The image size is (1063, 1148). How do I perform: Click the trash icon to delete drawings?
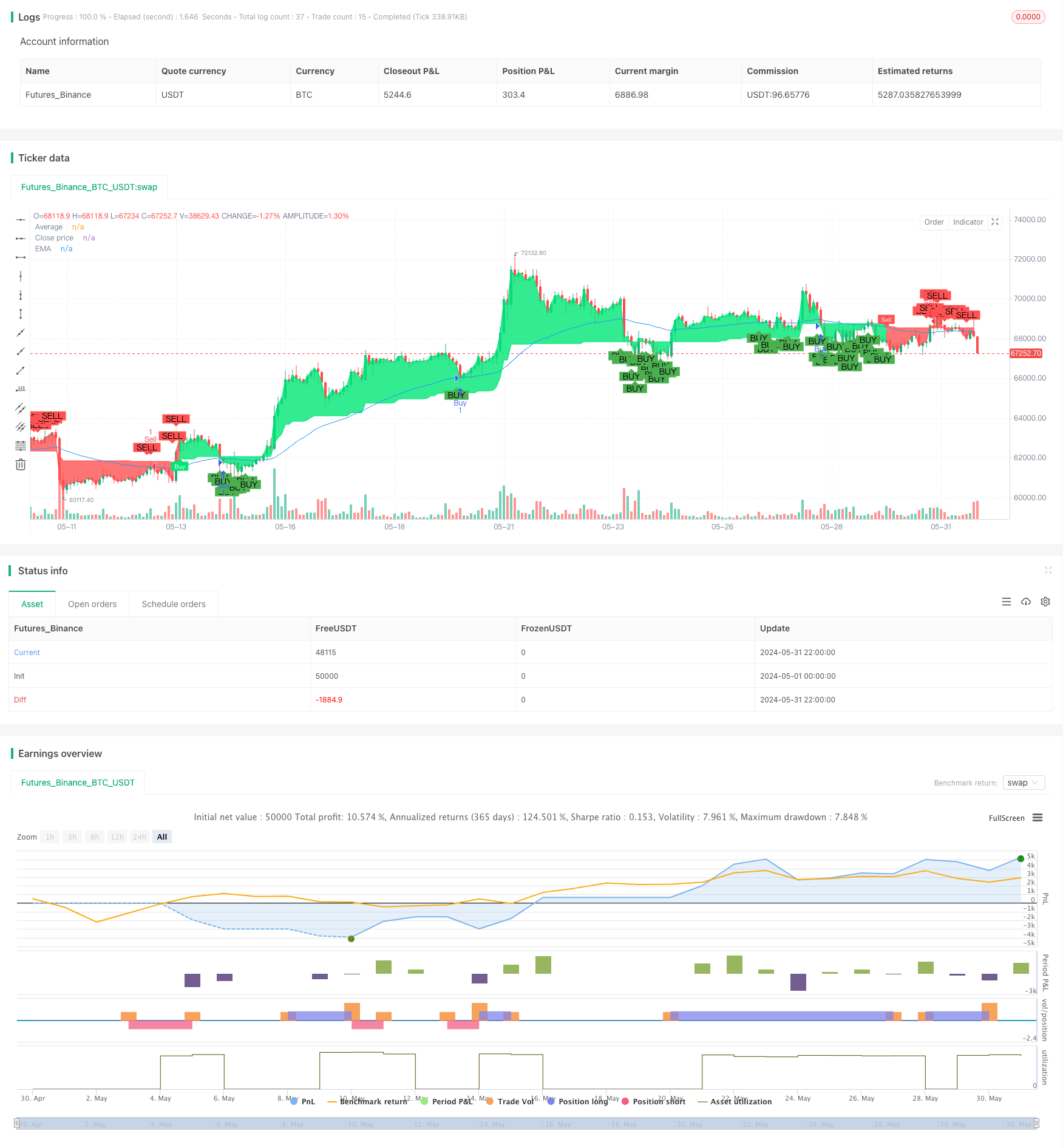pyautogui.click(x=21, y=464)
